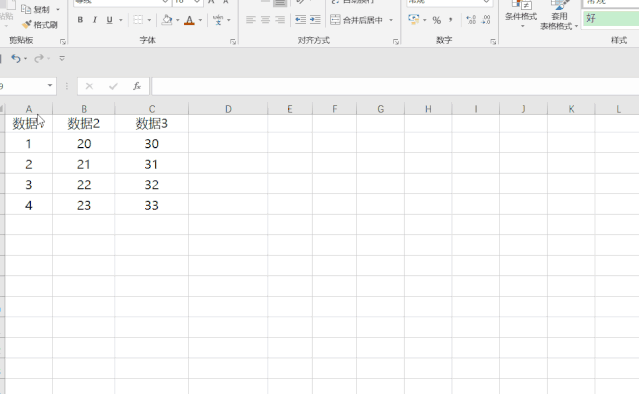Decrease decimal places

(486, 20)
